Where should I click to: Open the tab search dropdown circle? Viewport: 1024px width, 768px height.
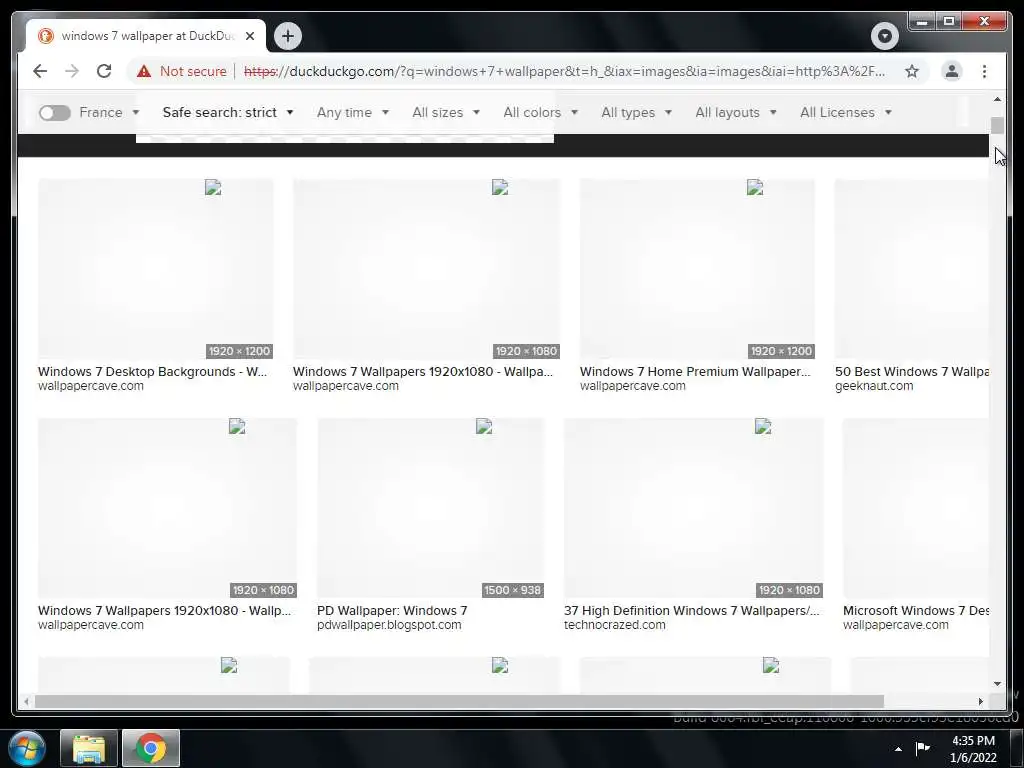(x=884, y=35)
